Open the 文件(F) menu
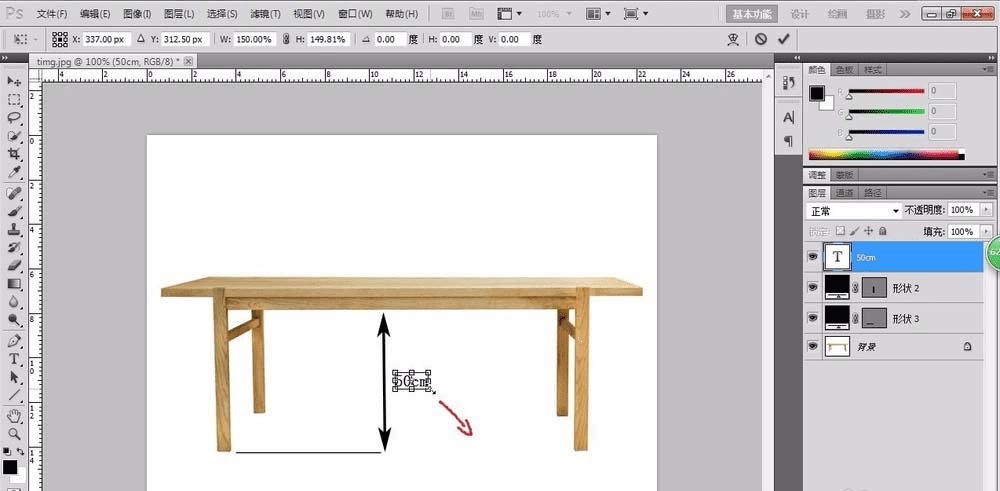This screenshot has width=1000, height=491. 52,13
